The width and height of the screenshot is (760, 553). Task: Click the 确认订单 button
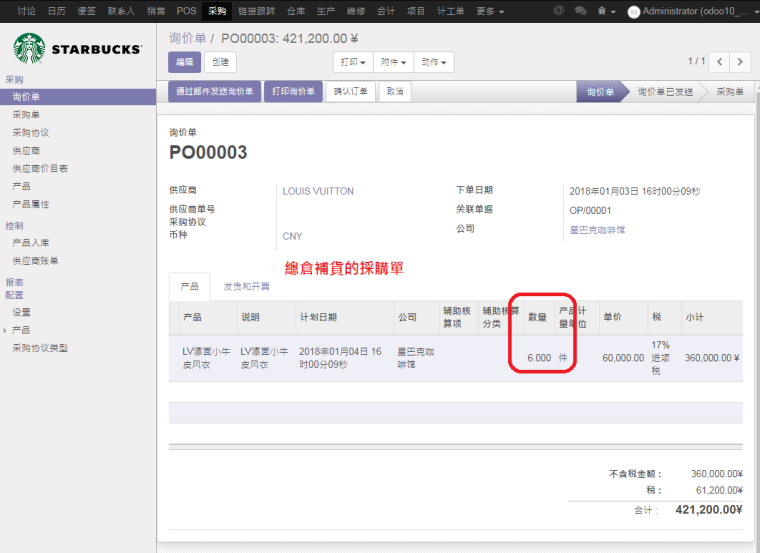350,91
